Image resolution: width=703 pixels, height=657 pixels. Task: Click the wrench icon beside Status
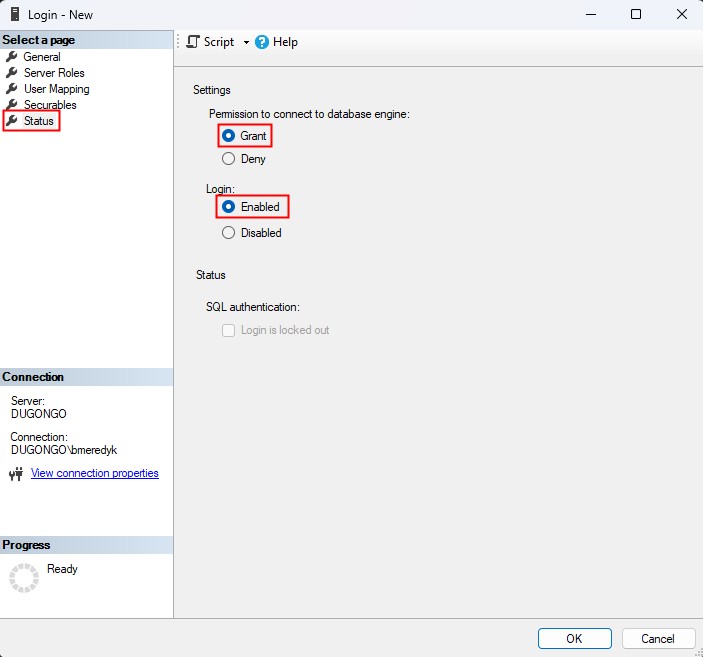(12, 120)
